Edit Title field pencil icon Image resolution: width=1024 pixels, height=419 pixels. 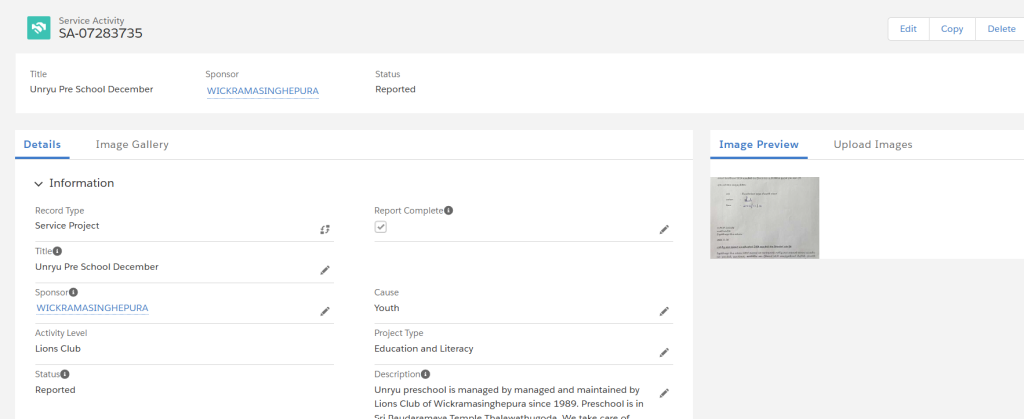325,270
